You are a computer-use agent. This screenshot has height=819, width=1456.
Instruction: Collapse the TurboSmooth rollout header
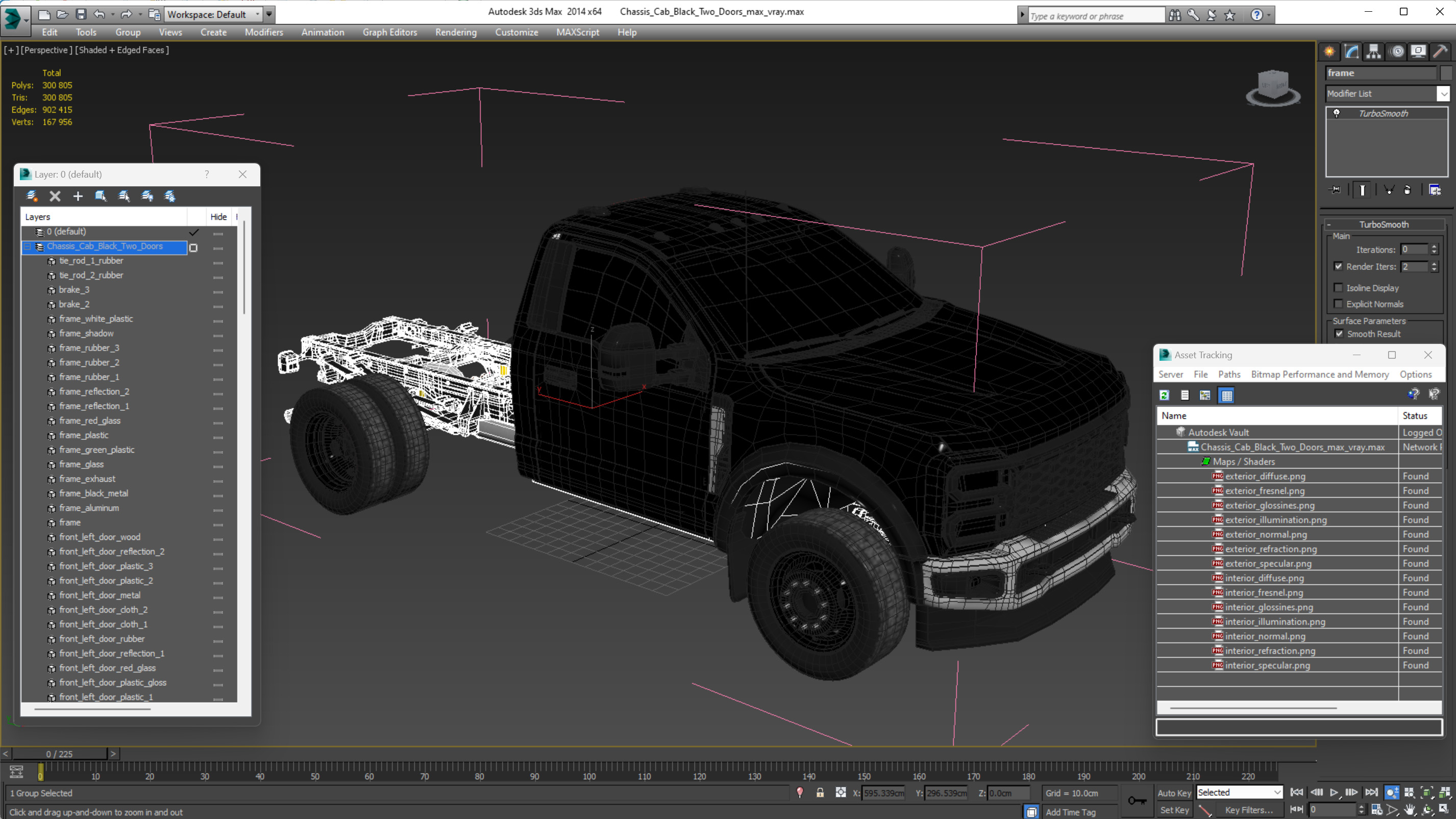tap(1384, 225)
